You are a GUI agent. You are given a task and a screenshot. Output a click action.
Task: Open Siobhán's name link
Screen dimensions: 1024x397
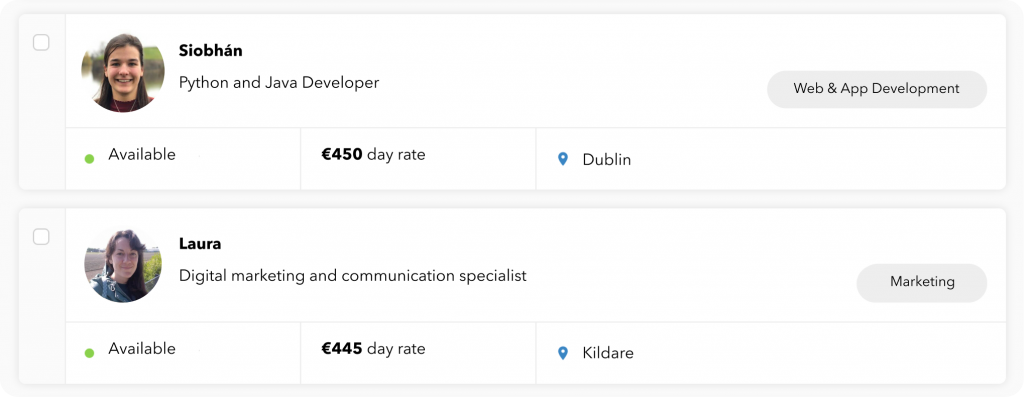(x=210, y=50)
